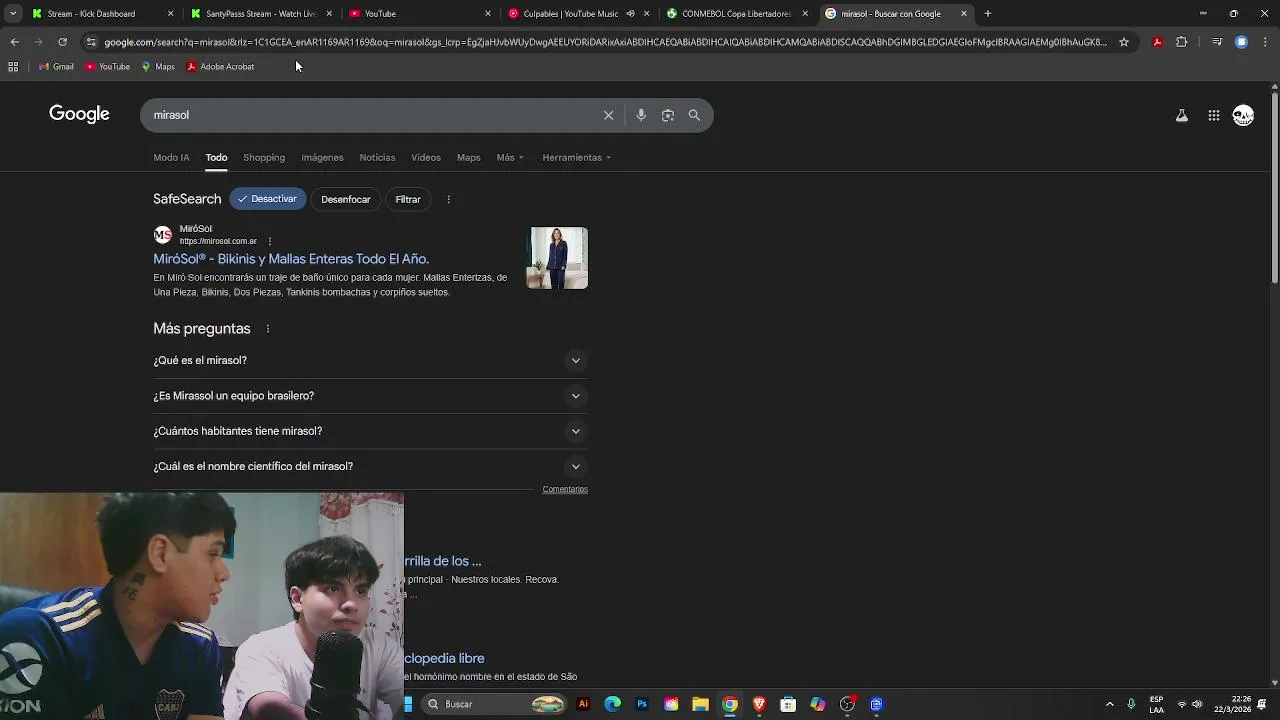
Task: Open the browser Extensions puzzle icon
Action: tap(1182, 42)
